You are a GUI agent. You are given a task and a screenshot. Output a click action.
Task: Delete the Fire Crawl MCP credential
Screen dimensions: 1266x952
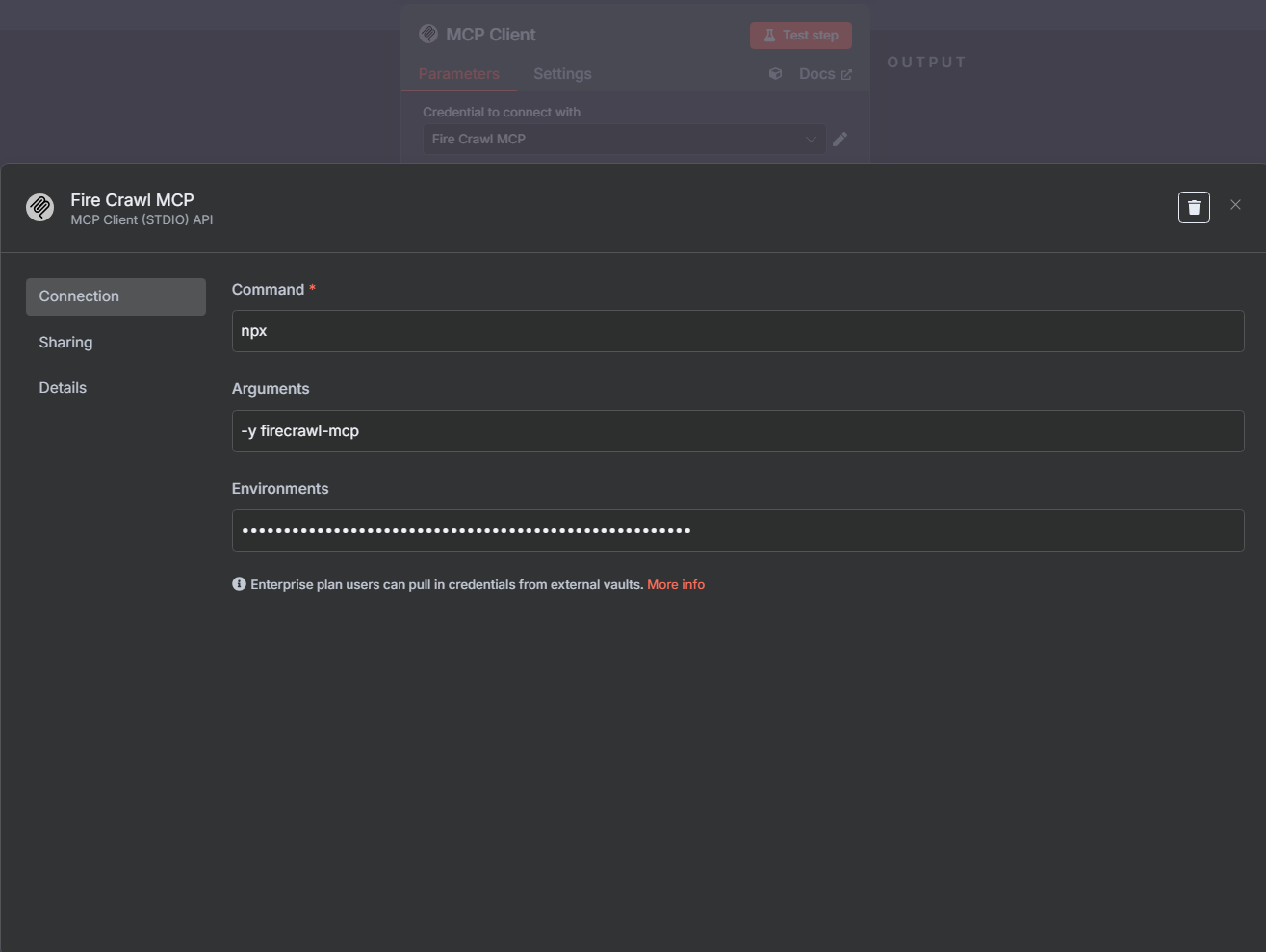[1194, 207]
